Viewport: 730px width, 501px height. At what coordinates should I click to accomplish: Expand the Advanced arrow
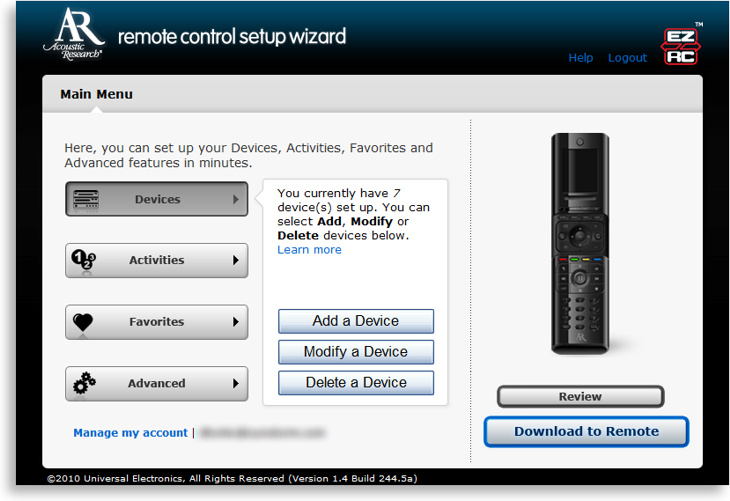[236, 383]
